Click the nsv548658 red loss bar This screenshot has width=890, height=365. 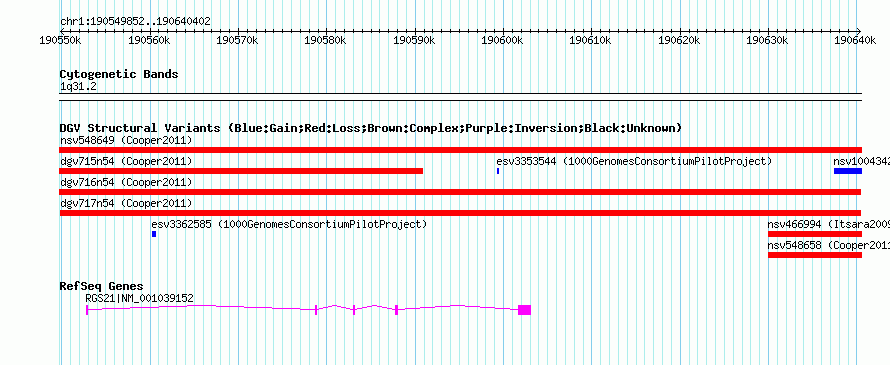click(x=815, y=255)
